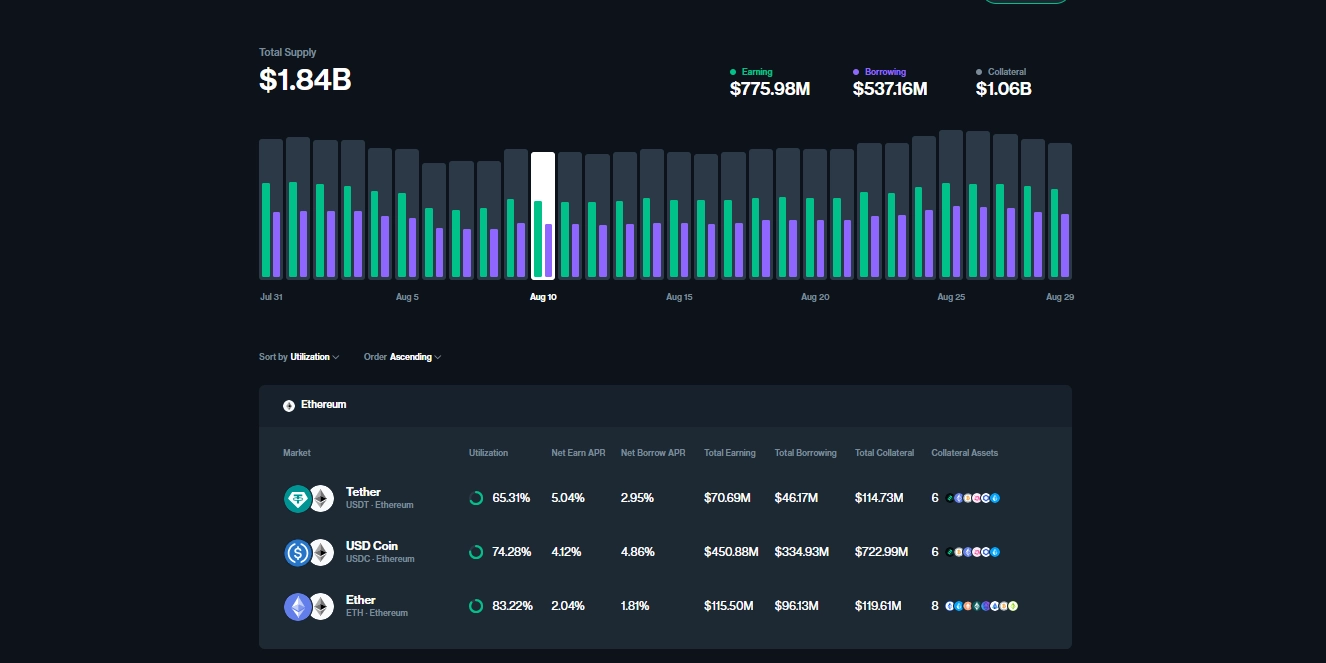The width and height of the screenshot is (1326, 663).
Task: Open the Ether market name link
Action: coord(361,600)
